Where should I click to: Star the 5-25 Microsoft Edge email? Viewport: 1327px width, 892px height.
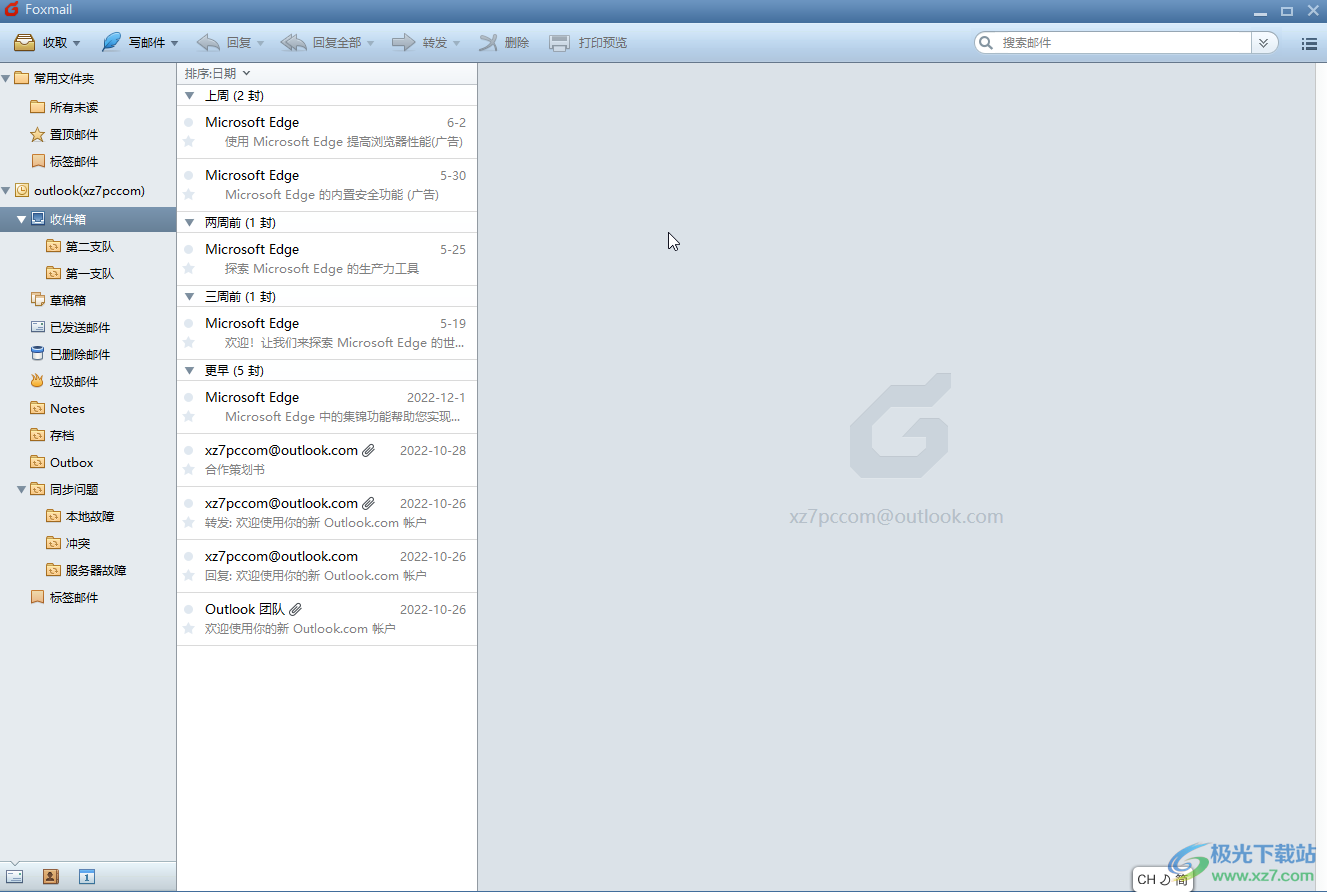[188, 268]
